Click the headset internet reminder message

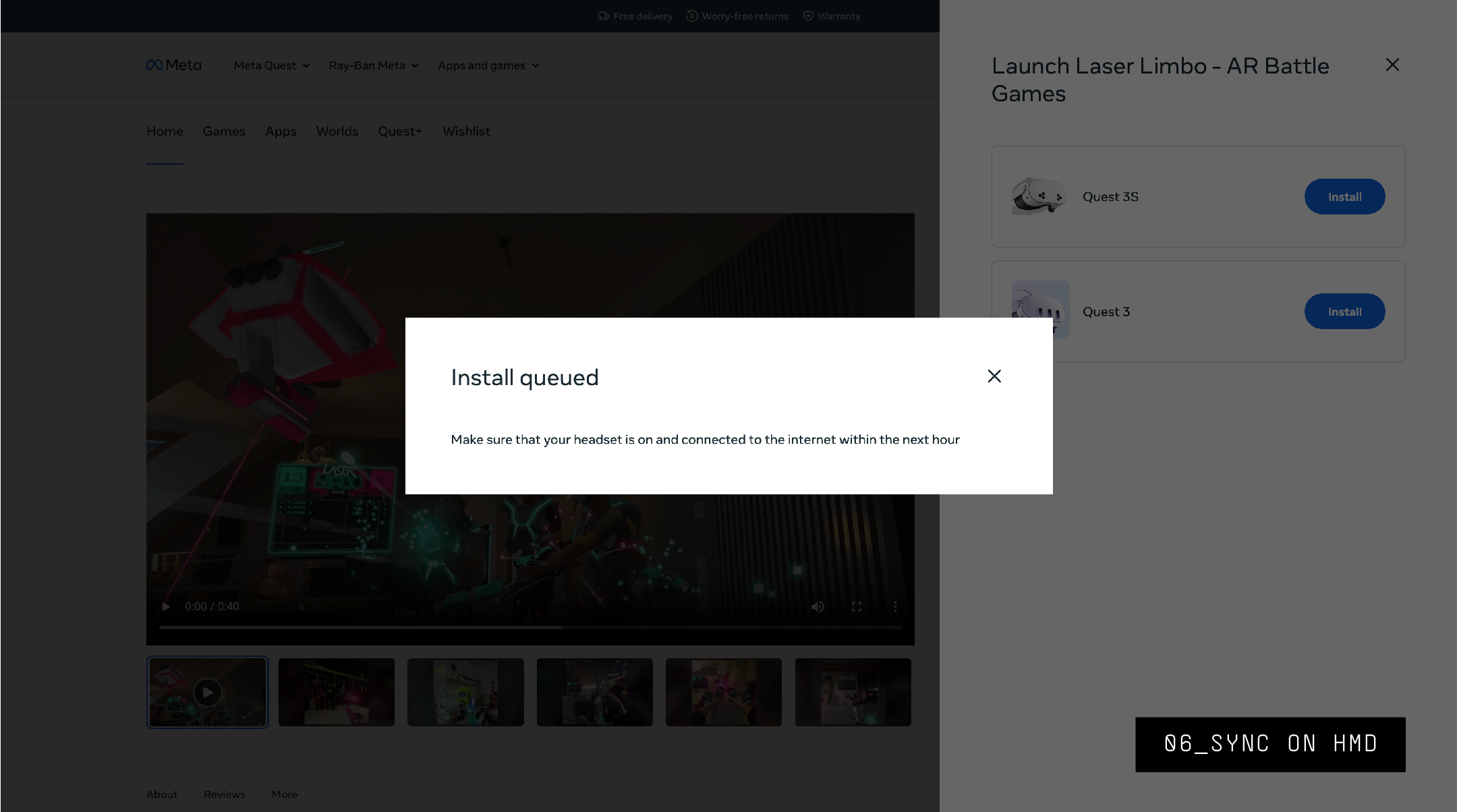point(705,440)
